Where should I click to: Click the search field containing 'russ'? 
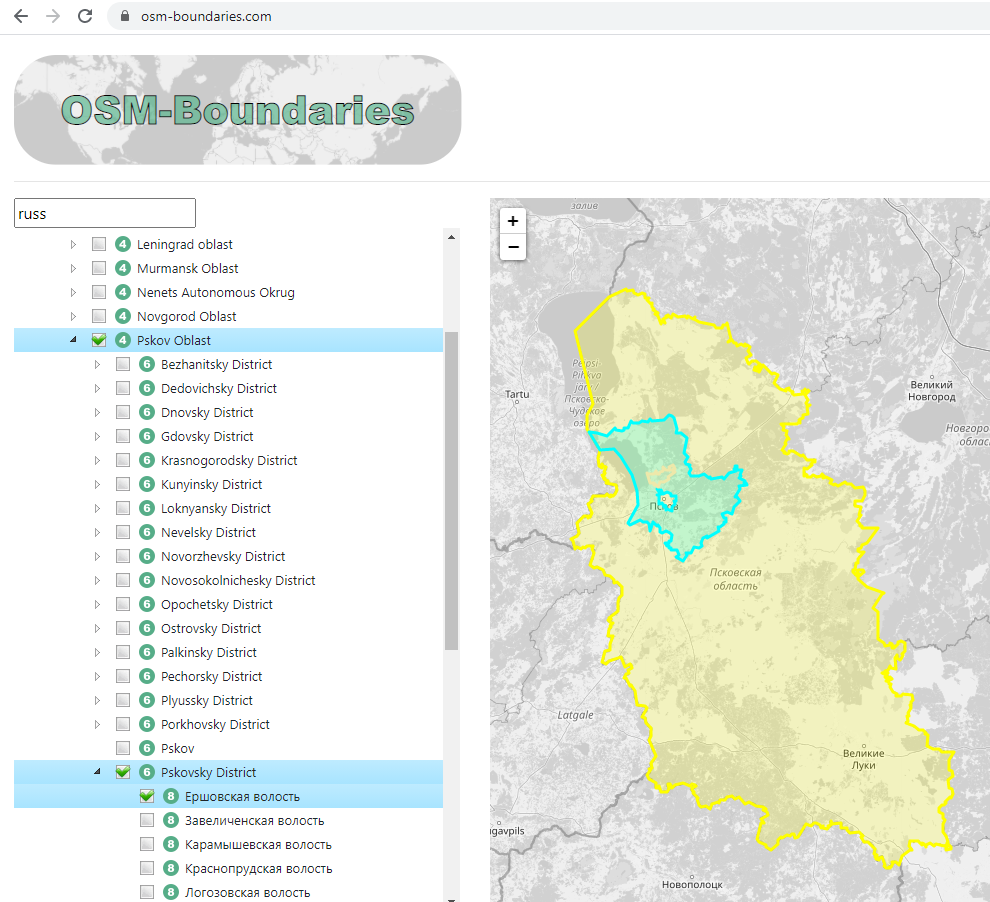tap(105, 213)
